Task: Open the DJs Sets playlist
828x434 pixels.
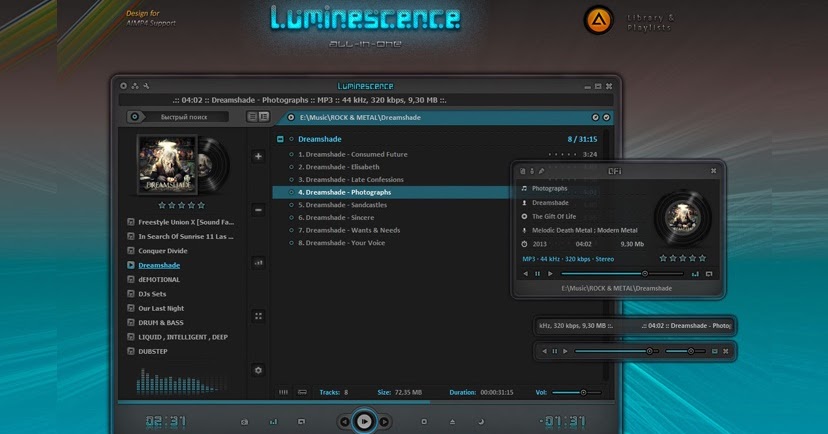Action: pyautogui.click(x=152, y=294)
